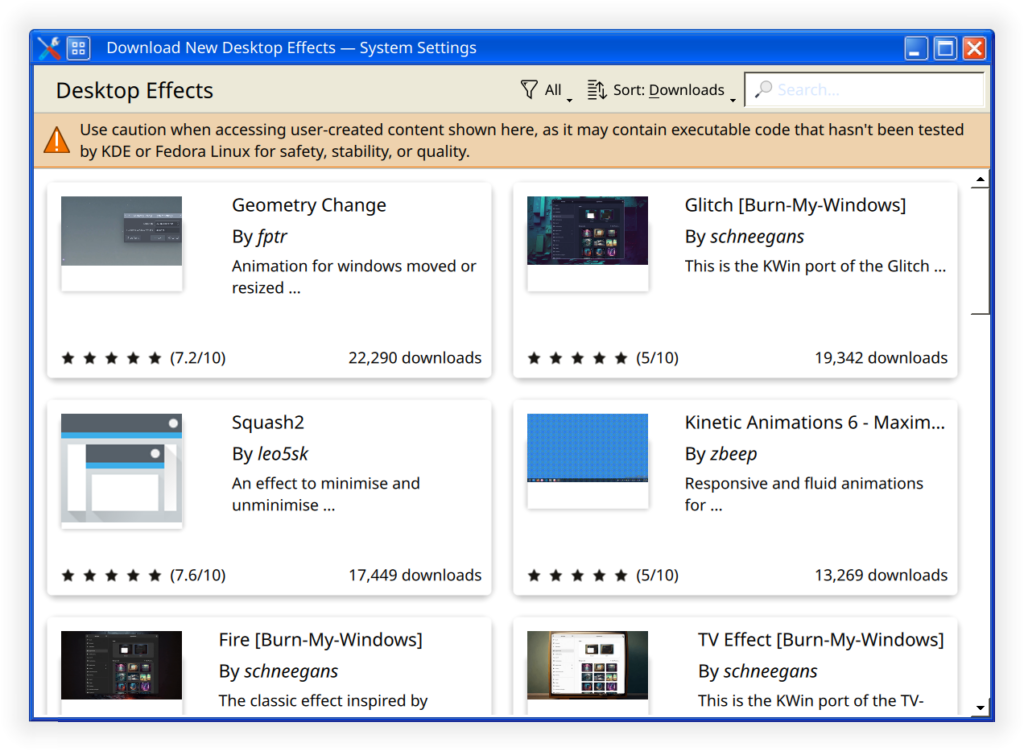Select the Kinetic Animations 6 title
Image resolution: width=1024 pixels, height=751 pixels.
pyautogui.click(x=814, y=423)
